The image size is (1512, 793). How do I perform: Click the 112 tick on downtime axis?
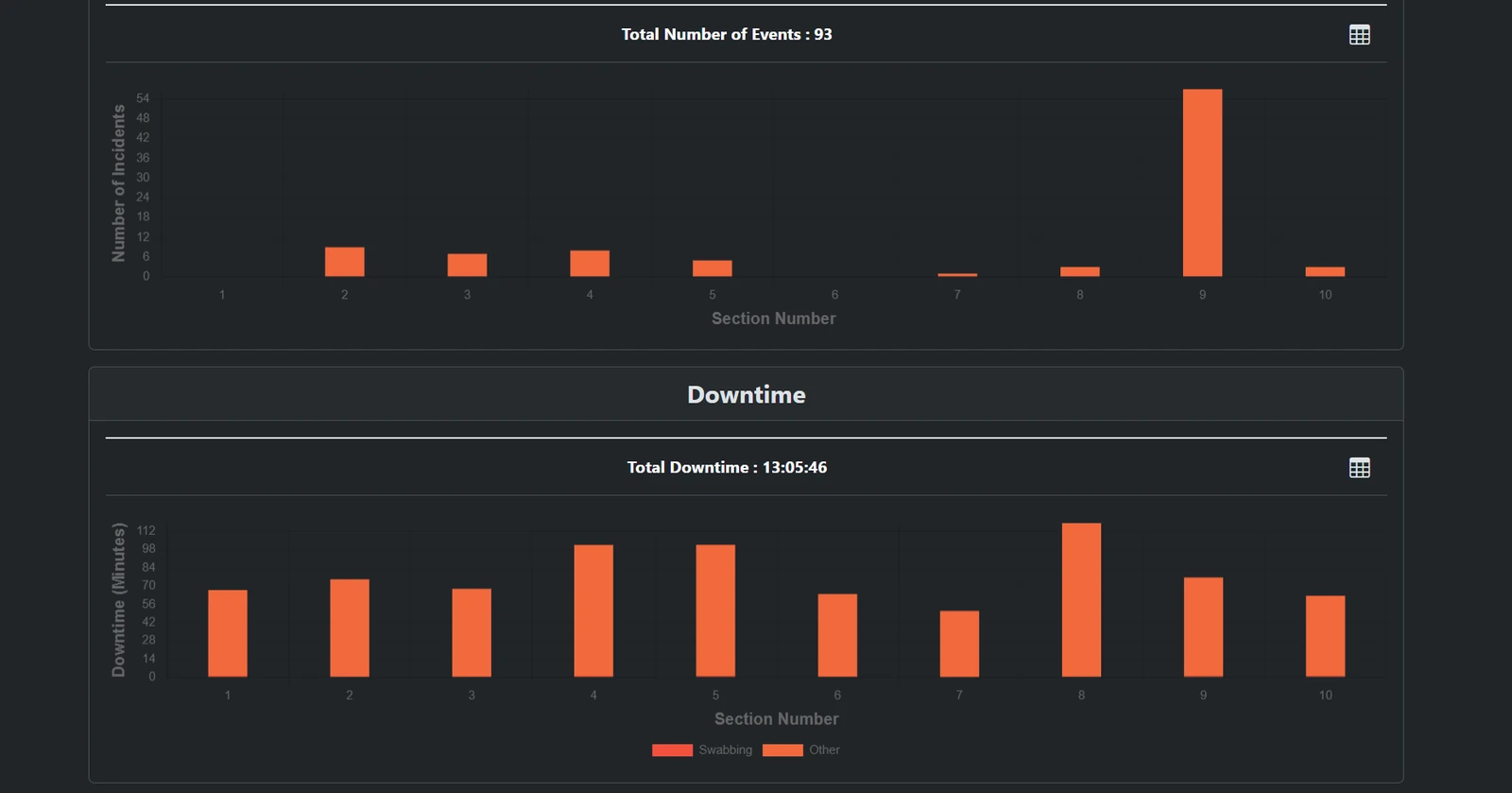click(x=146, y=530)
